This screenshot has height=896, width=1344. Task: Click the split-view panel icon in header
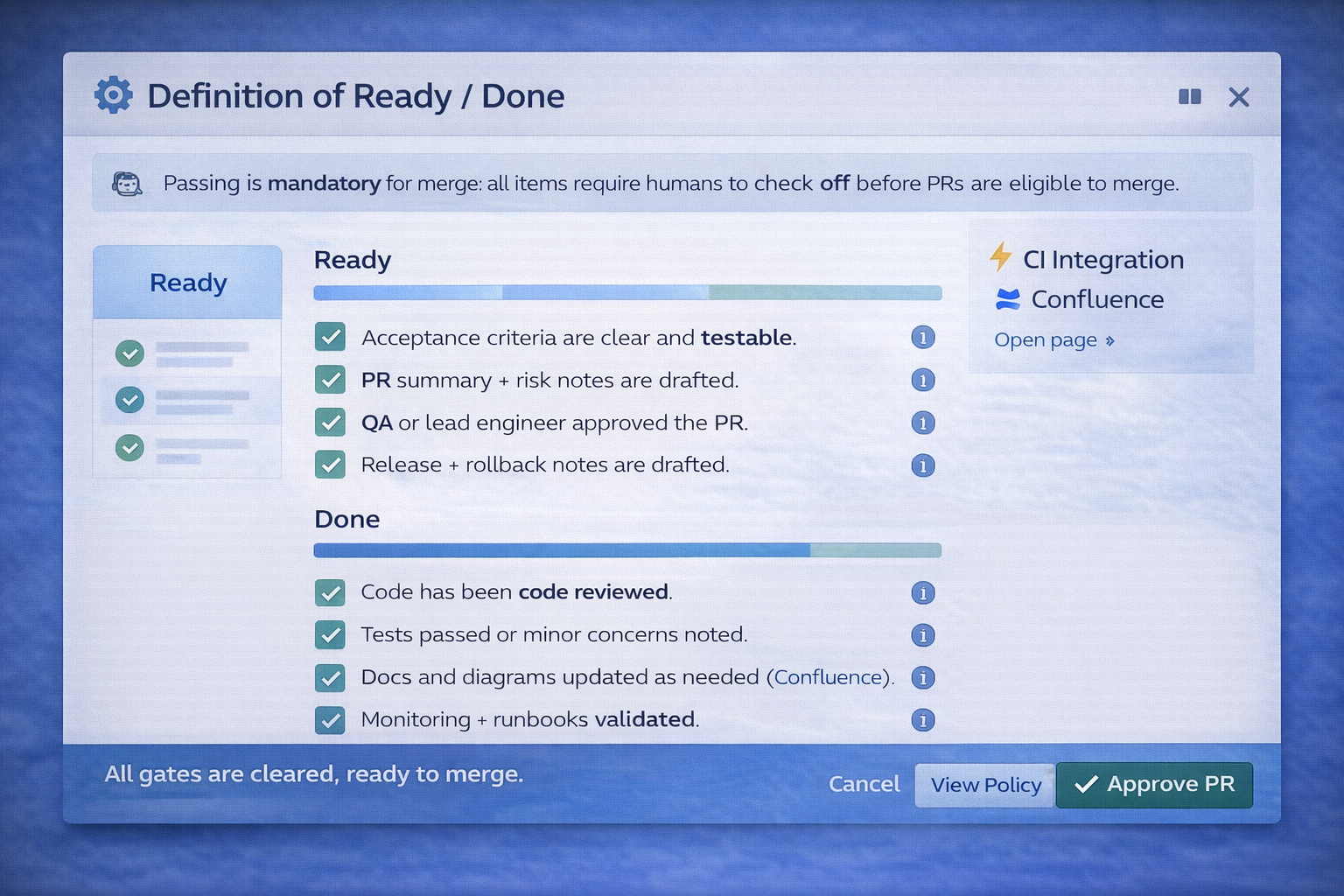tap(1189, 96)
